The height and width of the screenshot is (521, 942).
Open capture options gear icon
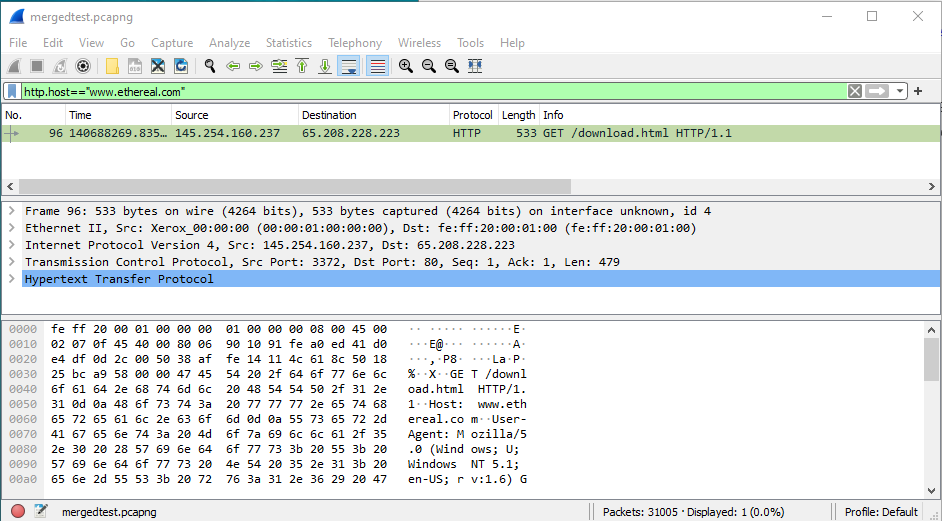[82, 66]
